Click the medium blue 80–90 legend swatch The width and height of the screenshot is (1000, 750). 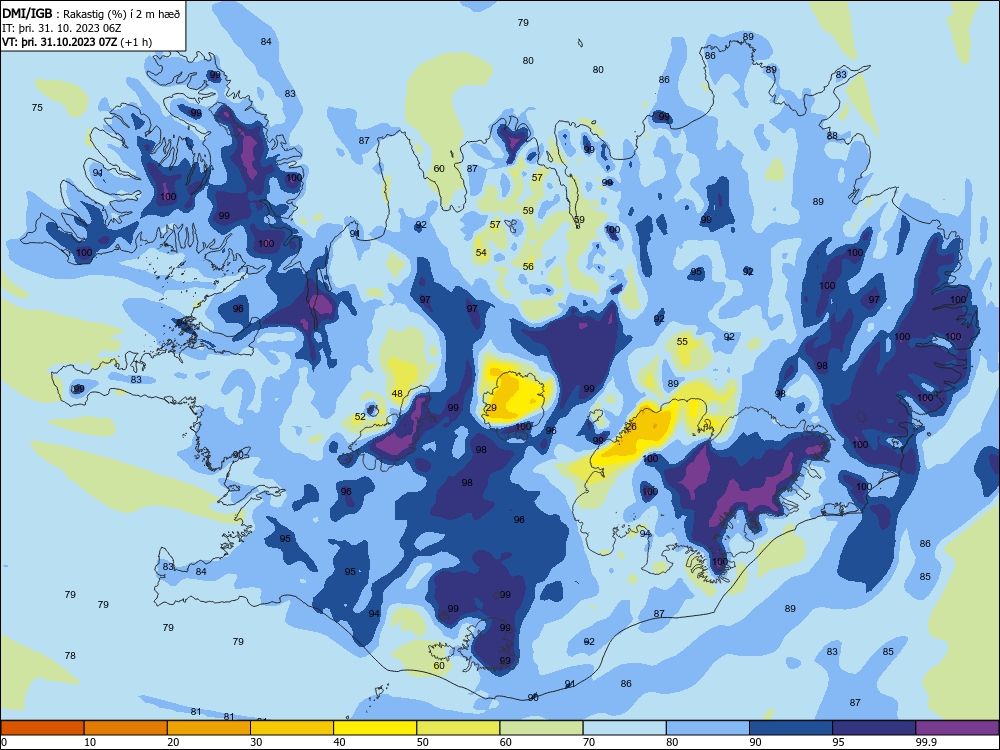click(708, 728)
